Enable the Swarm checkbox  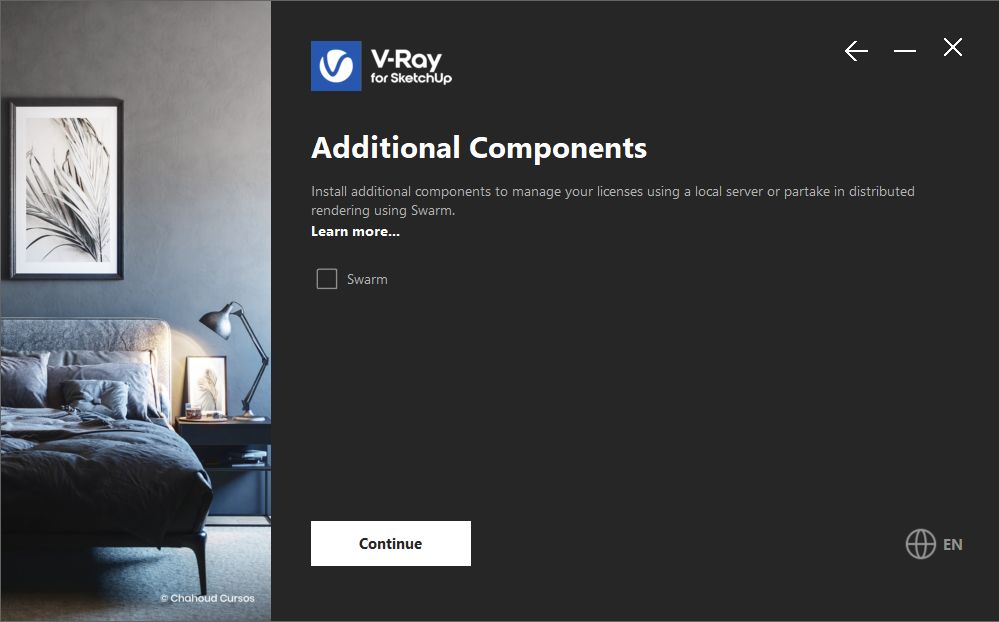coord(327,278)
